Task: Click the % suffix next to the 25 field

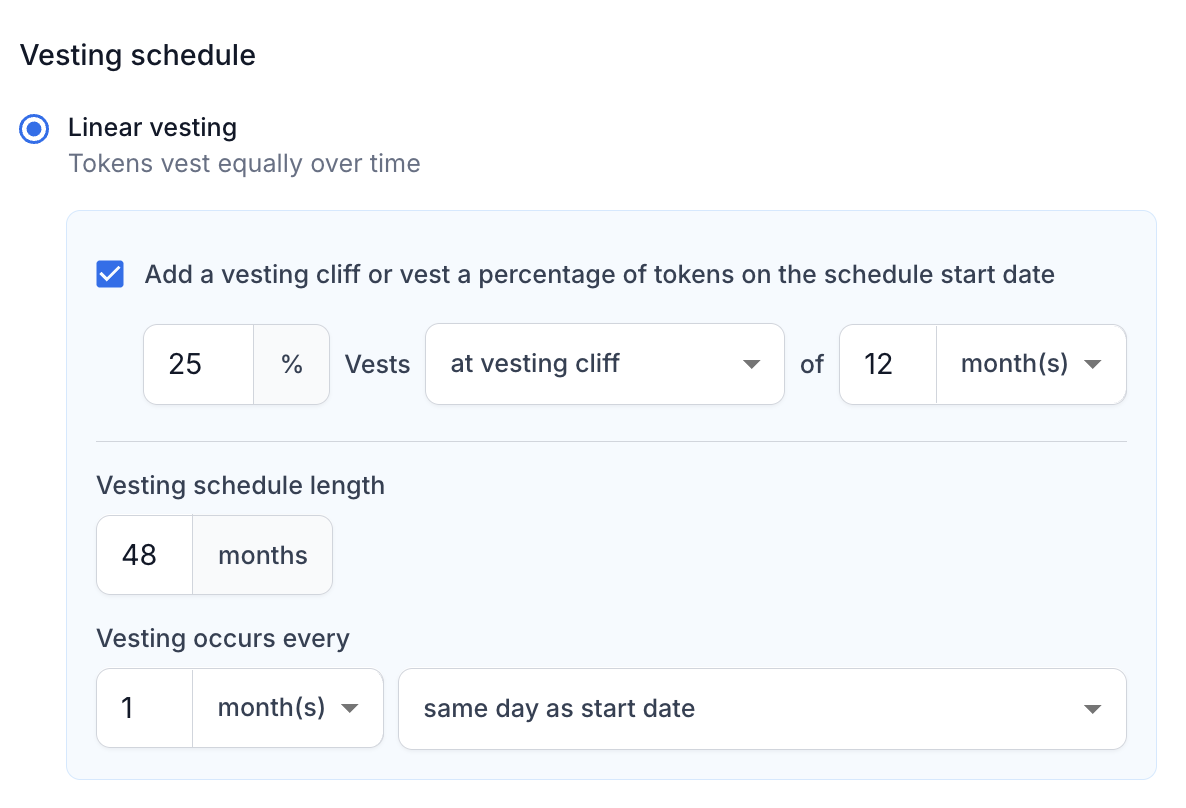Action: tap(292, 365)
